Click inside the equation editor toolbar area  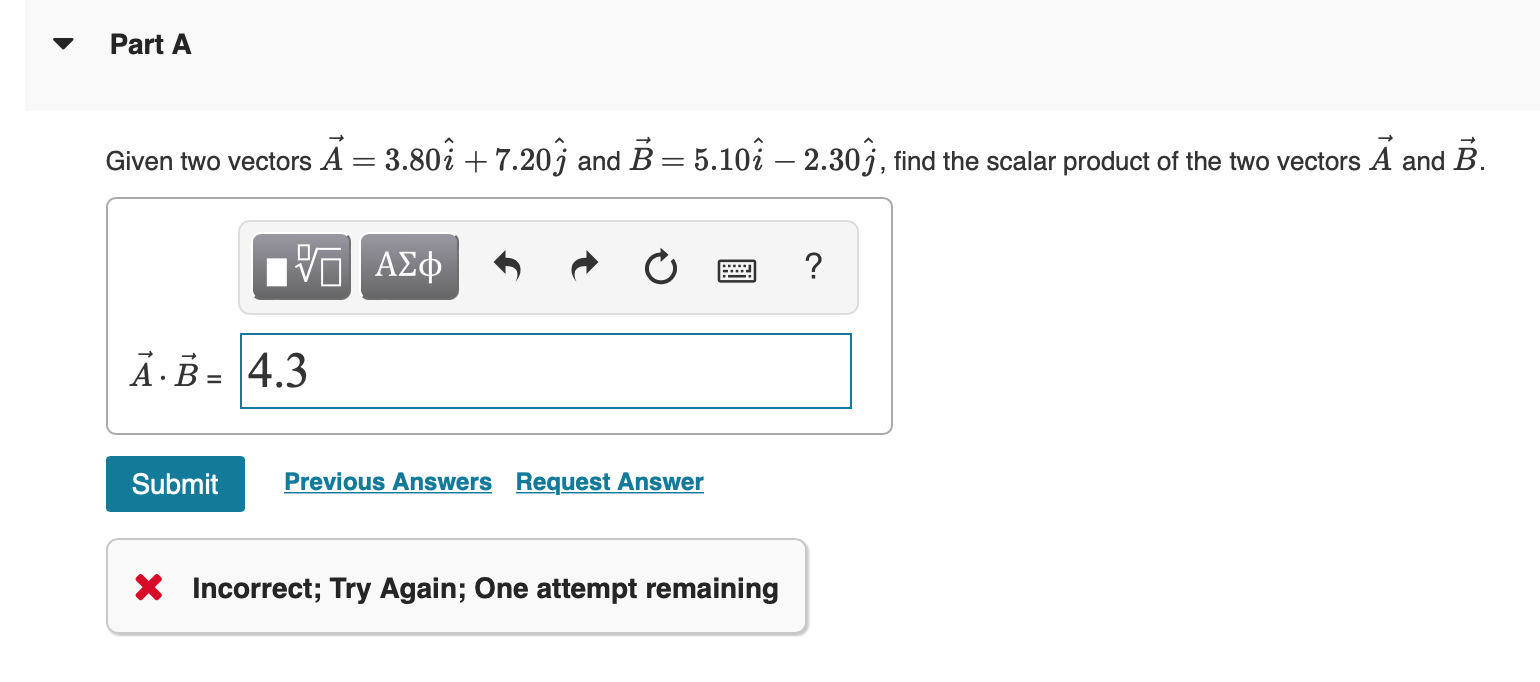coord(548,267)
